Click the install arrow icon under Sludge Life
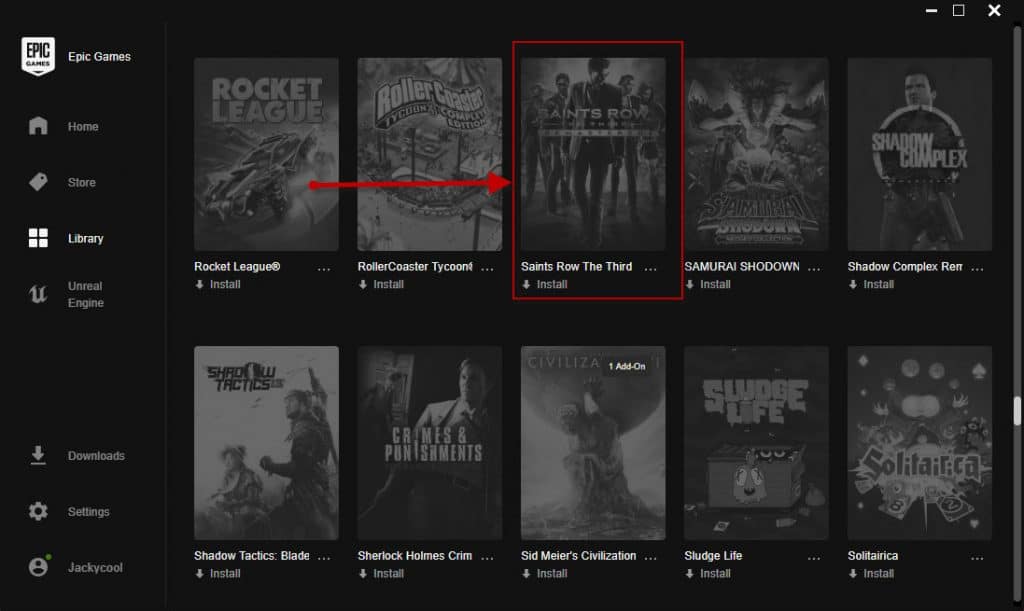Image resolution: width=1024 pixels, height=611 pixels. [690, 573]
